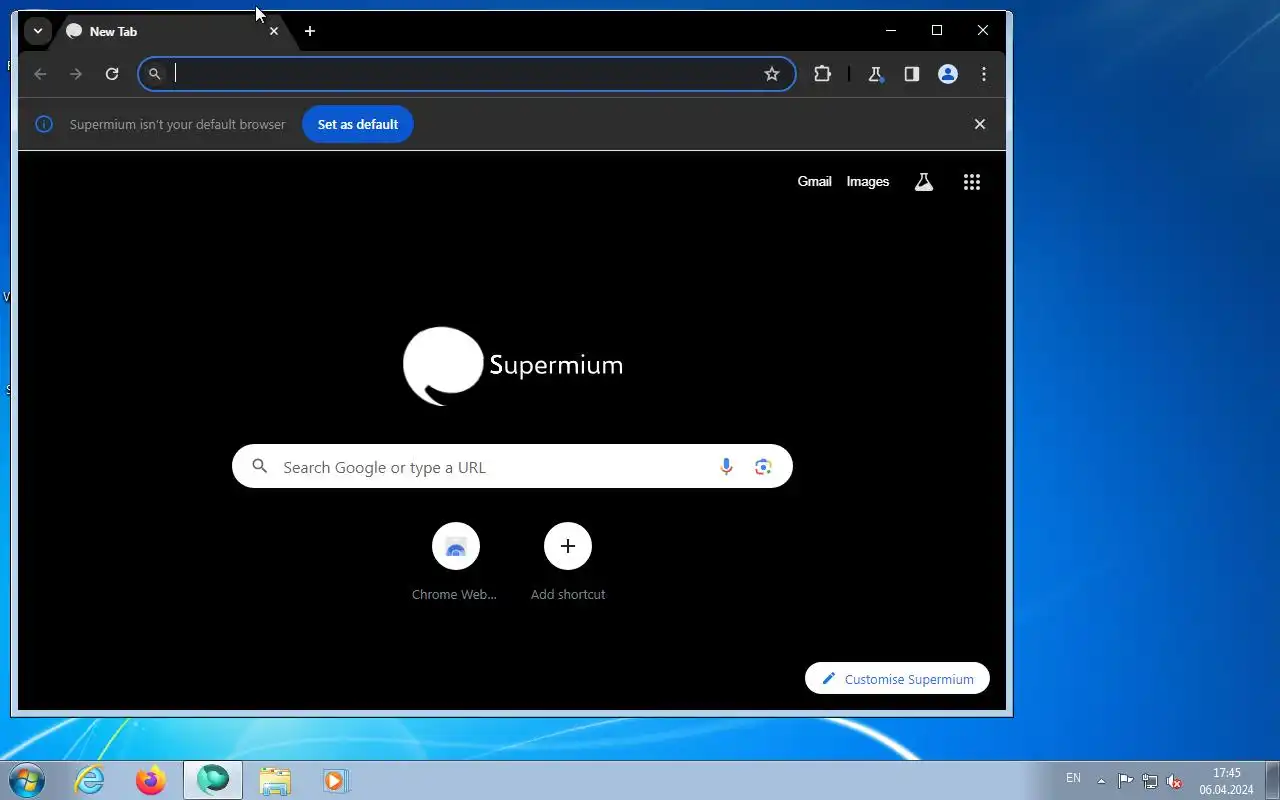Image resolution: width=1280 pixels, height=800 pixels.
Task: Open Windows Explorer folder in taskbar
Action: click(275, 780)
